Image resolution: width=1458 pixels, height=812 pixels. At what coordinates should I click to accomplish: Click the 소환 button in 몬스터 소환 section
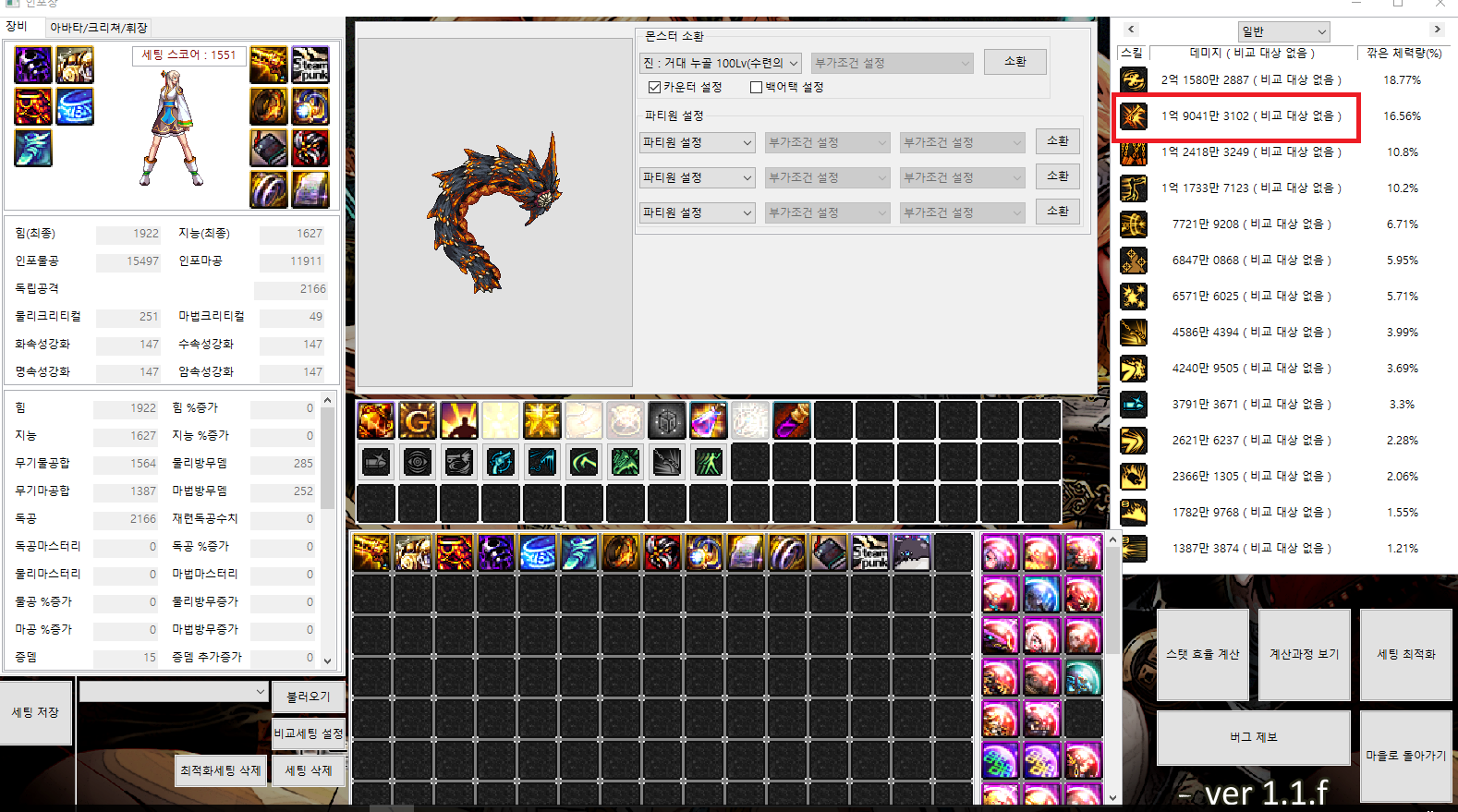[x=1015, y=62]
